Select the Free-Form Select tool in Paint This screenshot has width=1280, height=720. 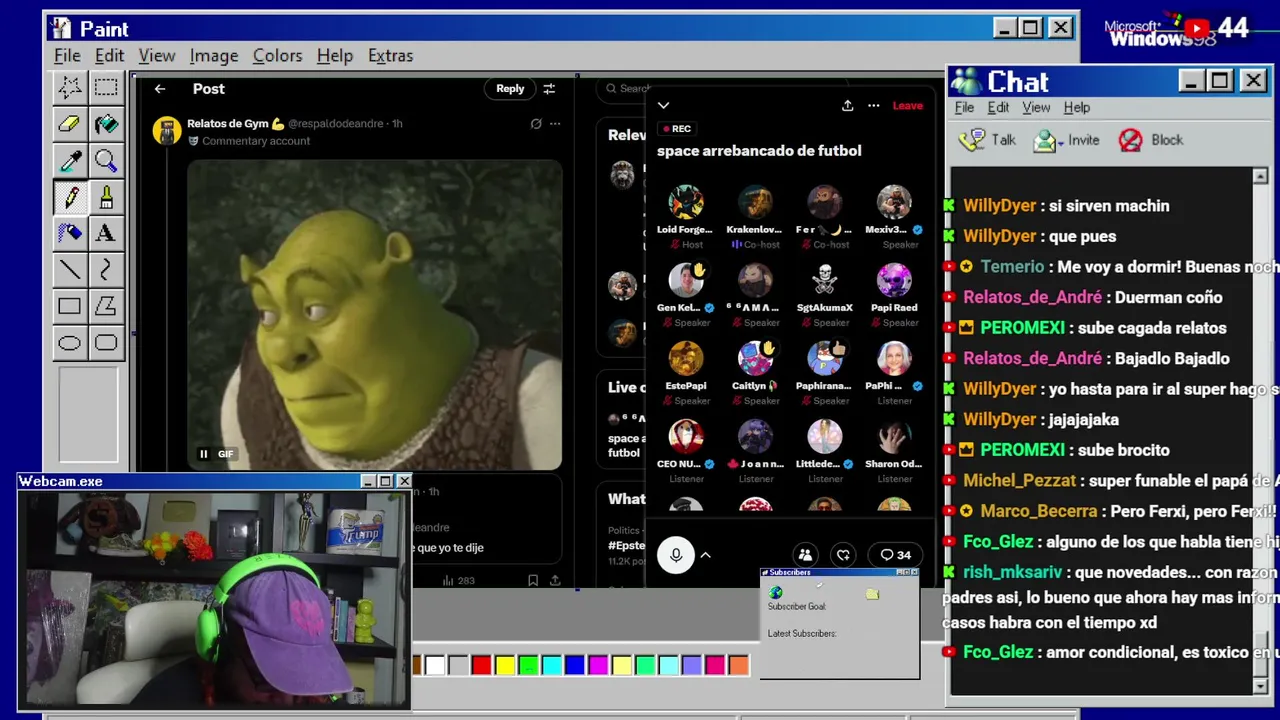69,87
